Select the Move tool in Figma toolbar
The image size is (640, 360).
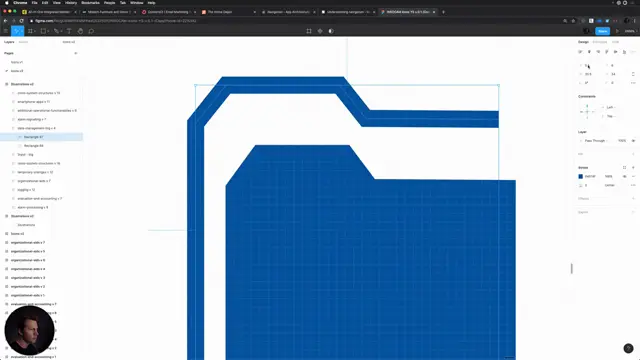pyautogui.click(x=17, y=31)
